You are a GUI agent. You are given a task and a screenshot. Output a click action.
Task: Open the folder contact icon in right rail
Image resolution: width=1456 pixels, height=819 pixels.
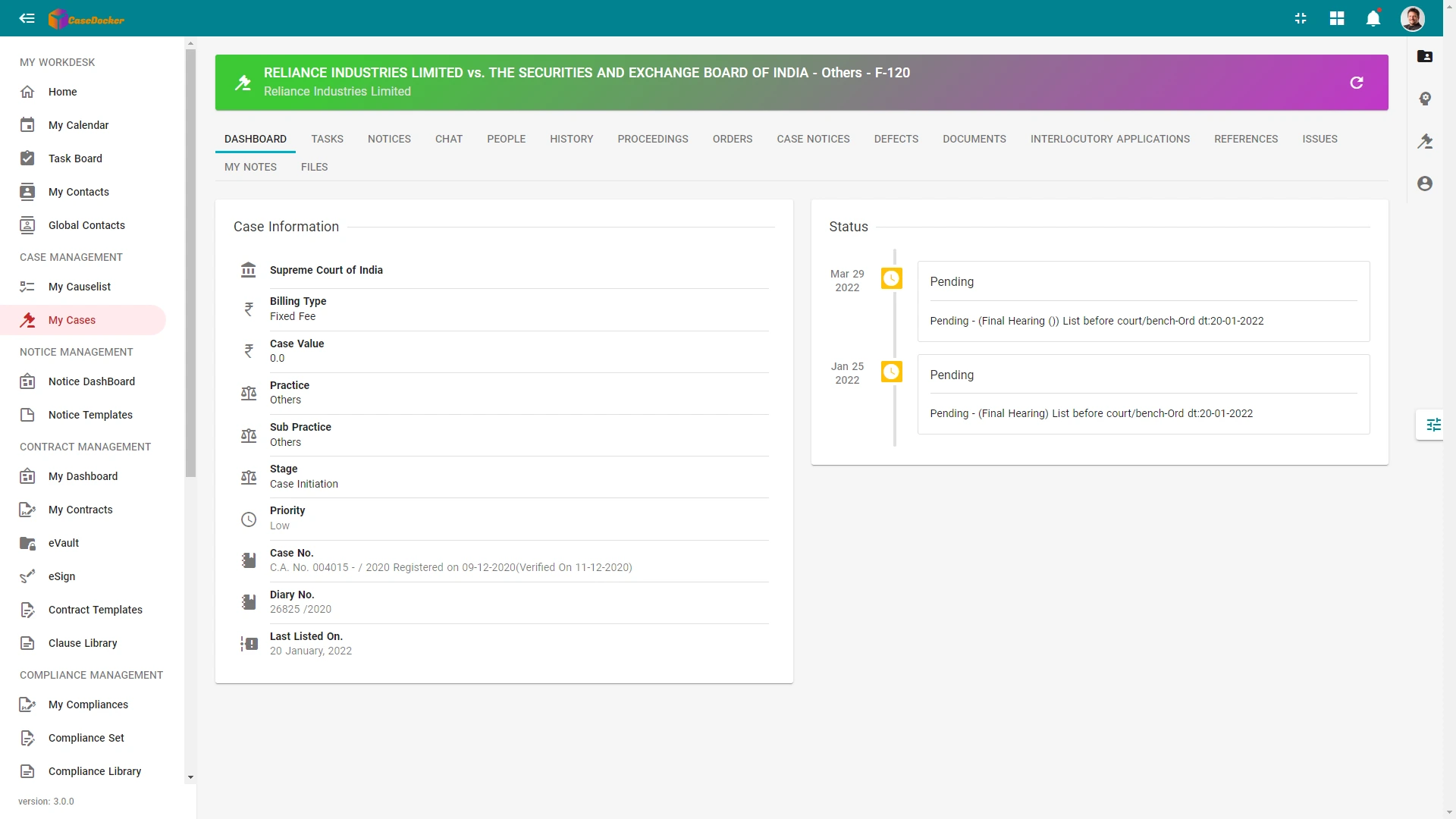(x=1425, y=56)
